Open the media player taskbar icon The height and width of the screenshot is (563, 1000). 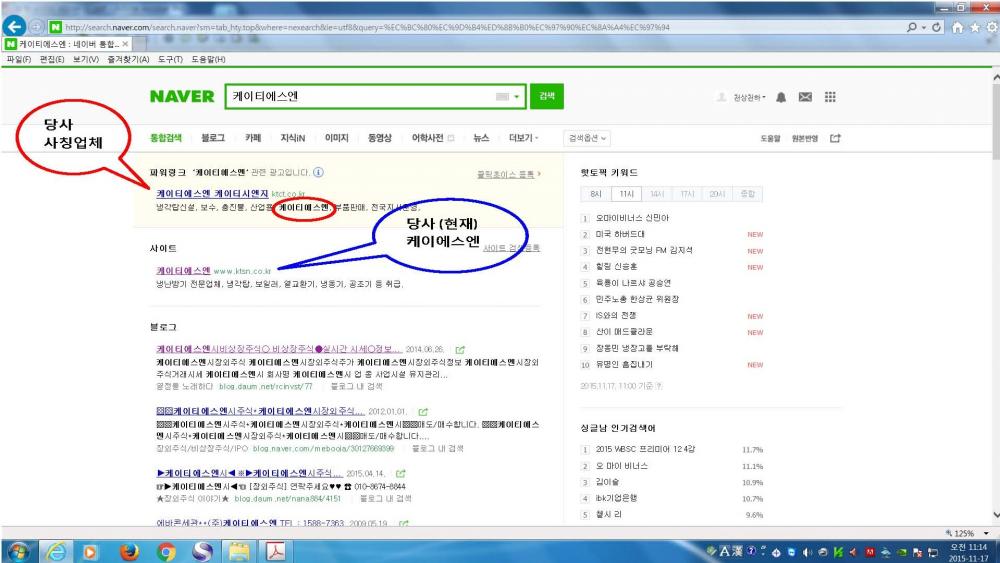coord(90,552)
